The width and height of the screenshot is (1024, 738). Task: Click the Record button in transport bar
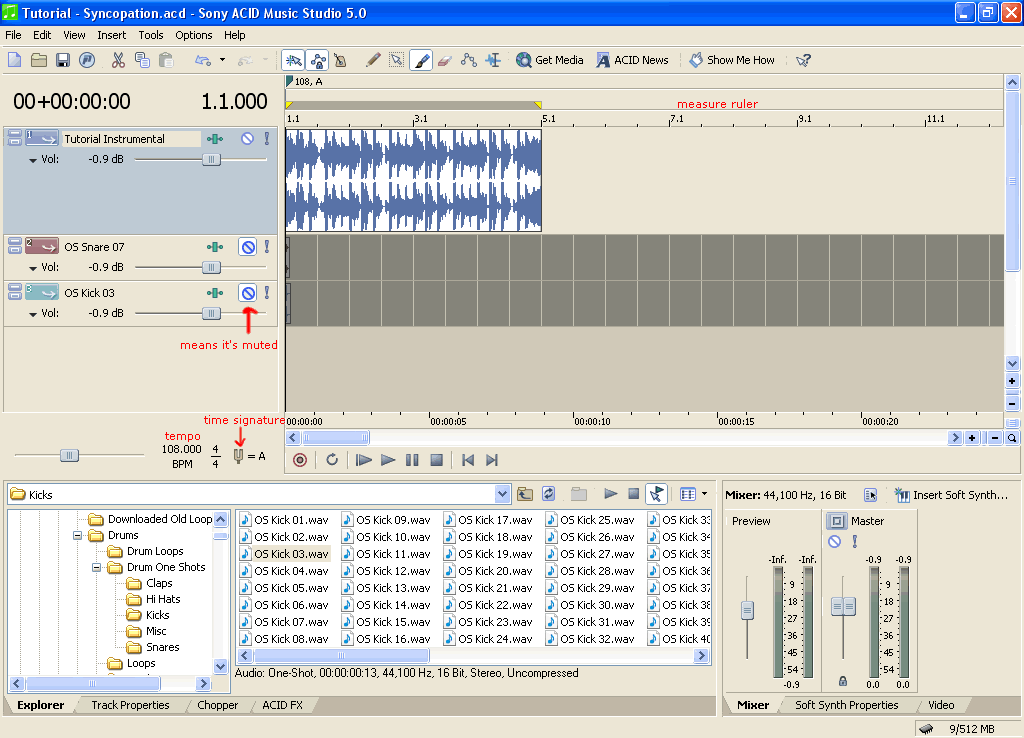[x=300, y=460]
